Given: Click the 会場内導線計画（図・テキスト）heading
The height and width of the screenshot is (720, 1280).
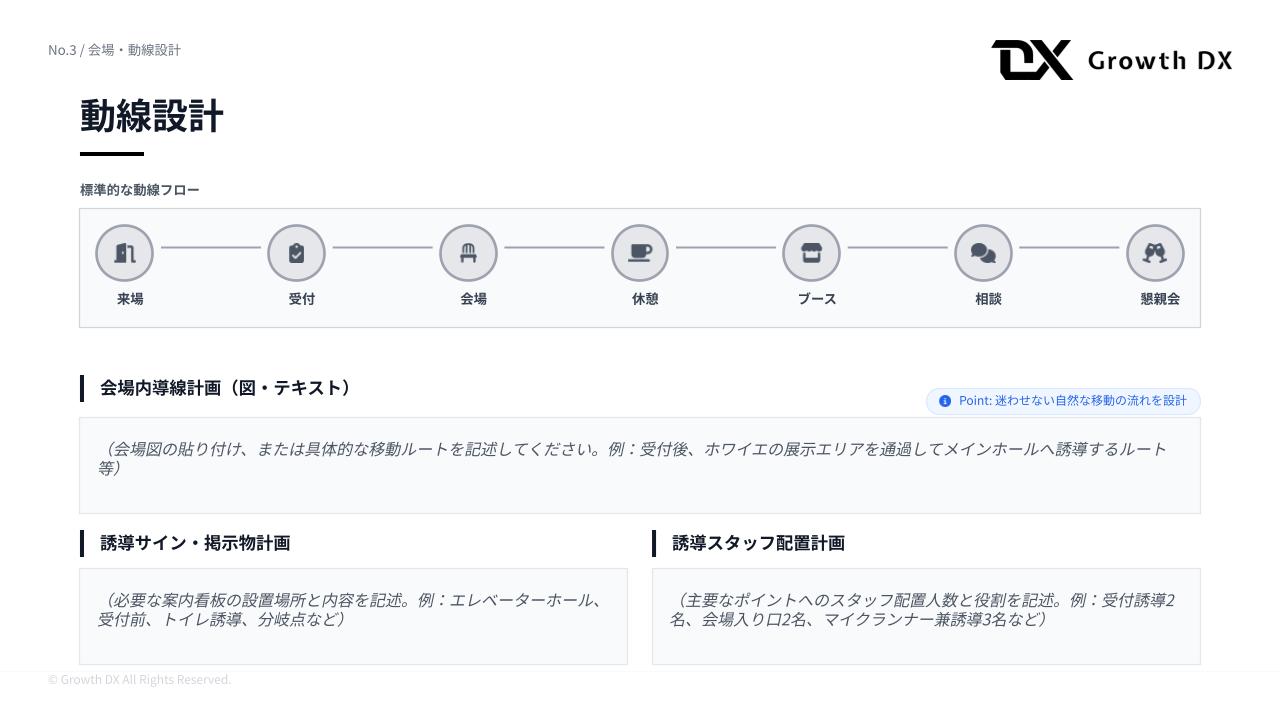Looking at the screenshot, I should point(226,388).
